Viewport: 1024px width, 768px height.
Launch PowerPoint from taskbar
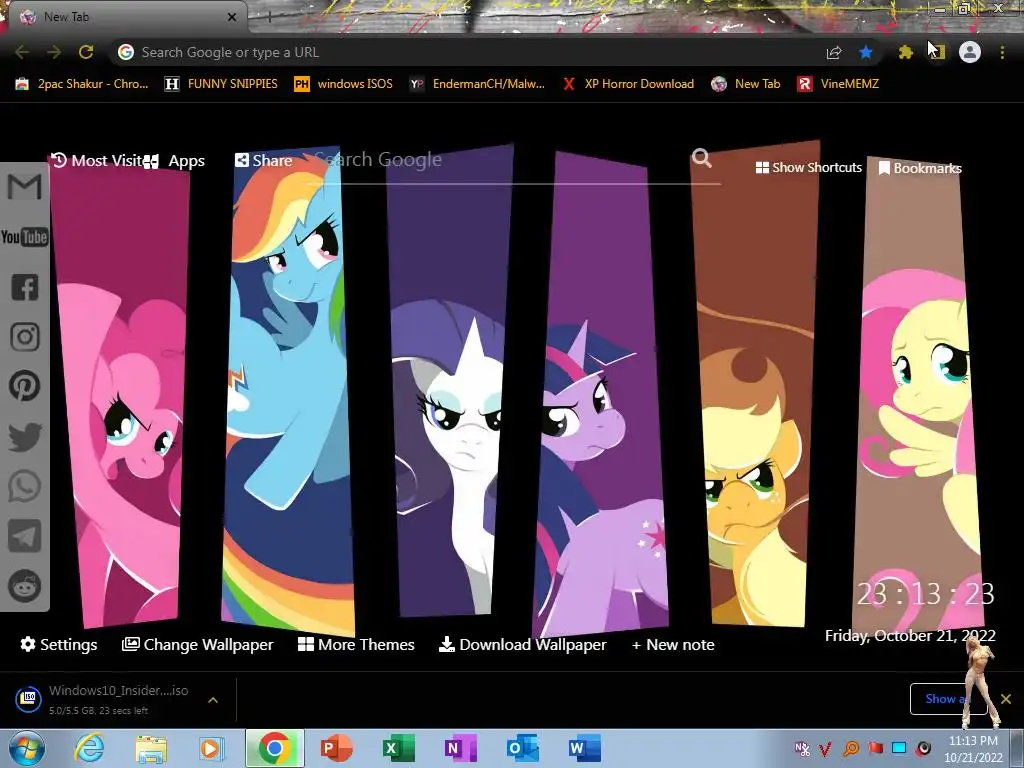pos(336,748)
